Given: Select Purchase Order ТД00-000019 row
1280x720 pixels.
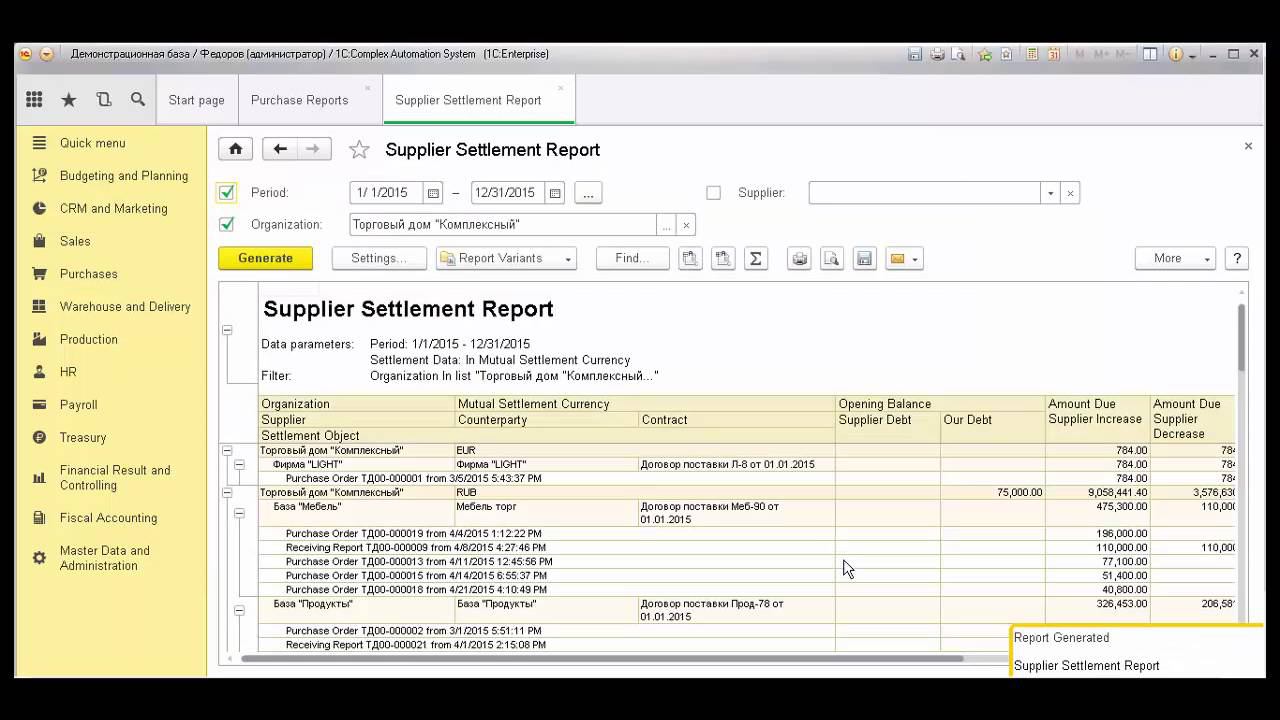Looking at the screenshot, I should pyautogui.click(x=414, y=534).
